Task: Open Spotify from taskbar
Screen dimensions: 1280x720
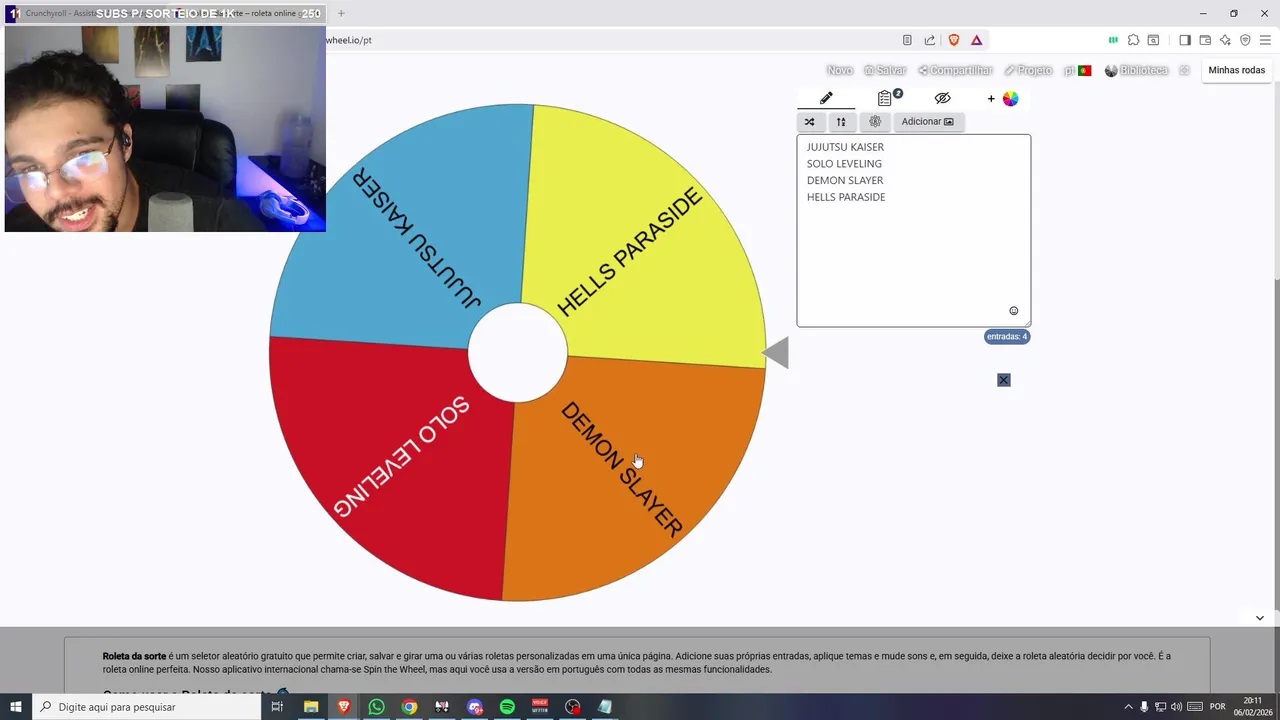Action: 507,707
